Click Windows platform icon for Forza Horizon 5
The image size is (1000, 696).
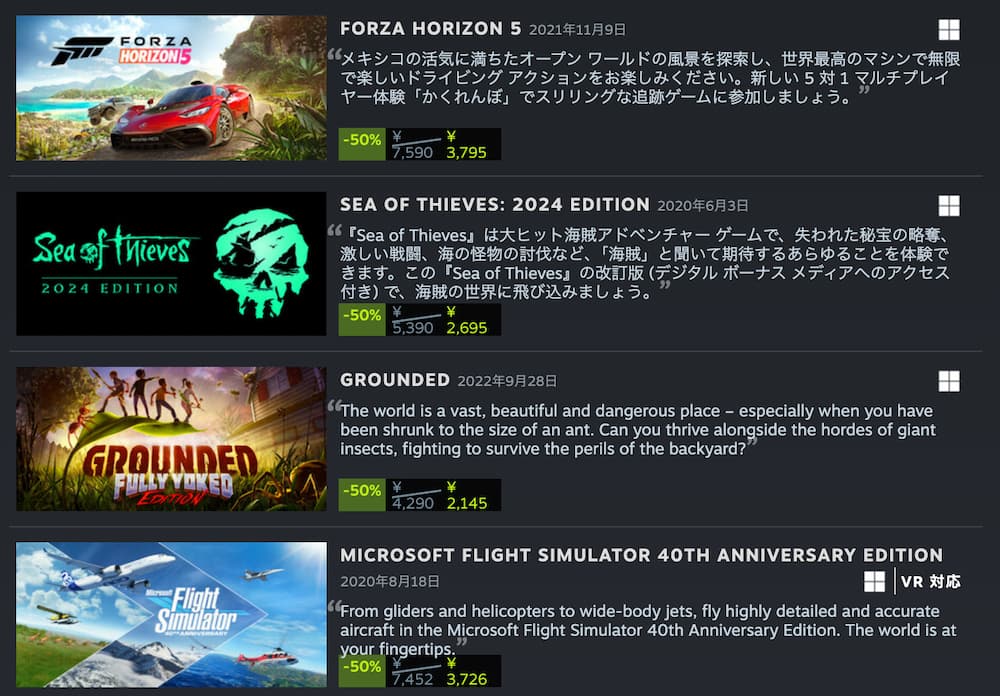[949, 29]
